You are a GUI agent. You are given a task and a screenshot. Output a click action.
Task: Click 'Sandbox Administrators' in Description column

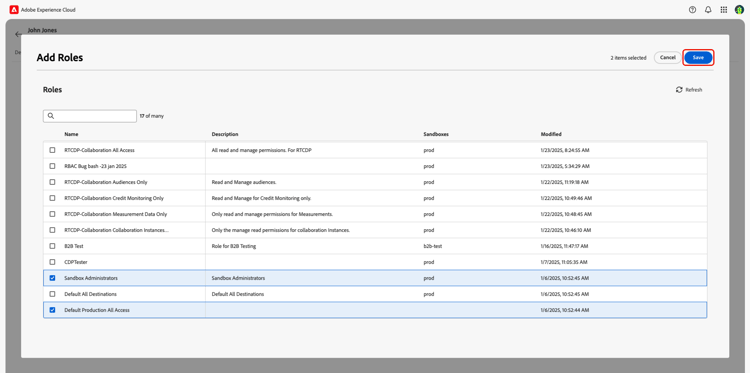[238, 278]
